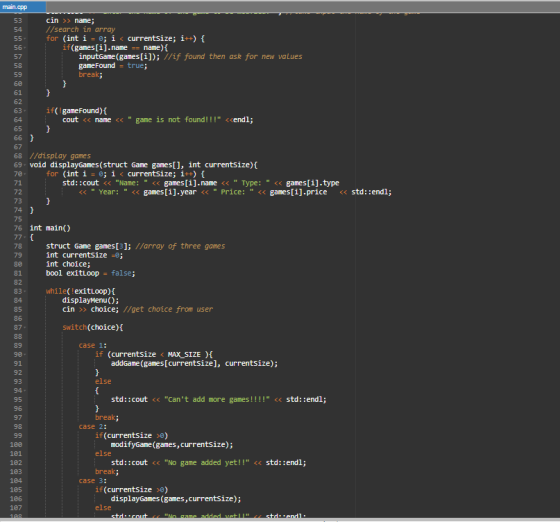Fold the displayGames function at line 69
The image size is (560, 522).
pyautogui.click(x=25, y=165)
